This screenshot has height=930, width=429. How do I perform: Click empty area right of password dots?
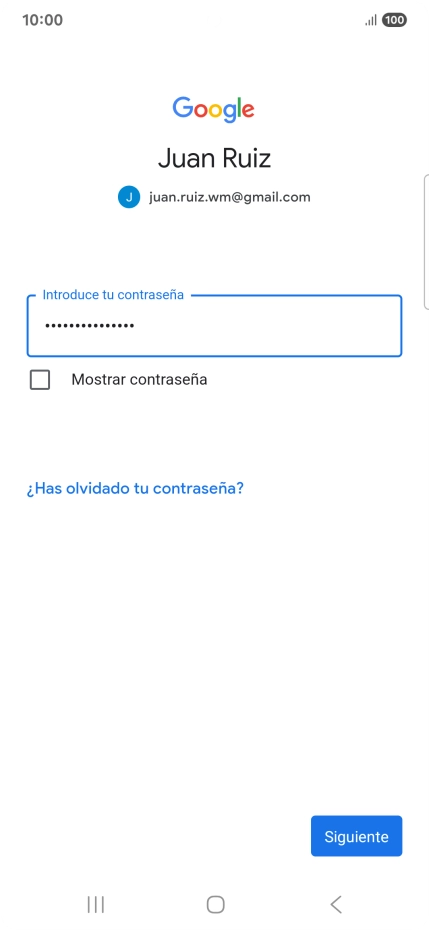coord(267,326)
